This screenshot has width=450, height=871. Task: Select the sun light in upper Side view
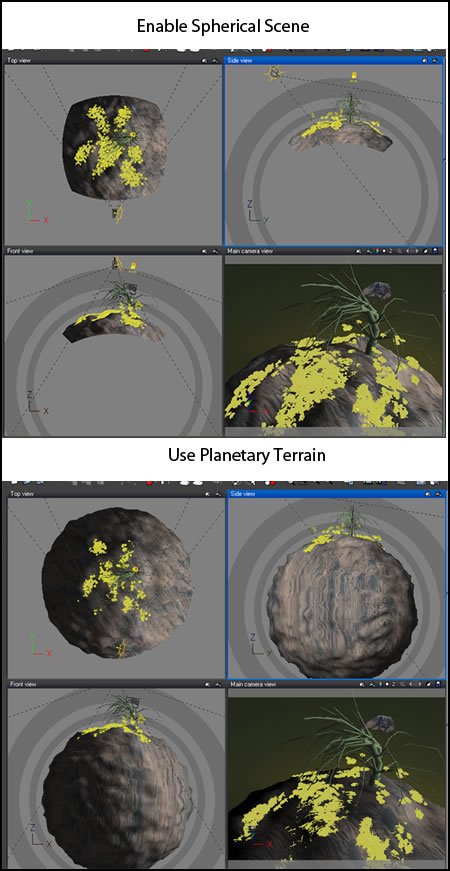tap(274, 73)
